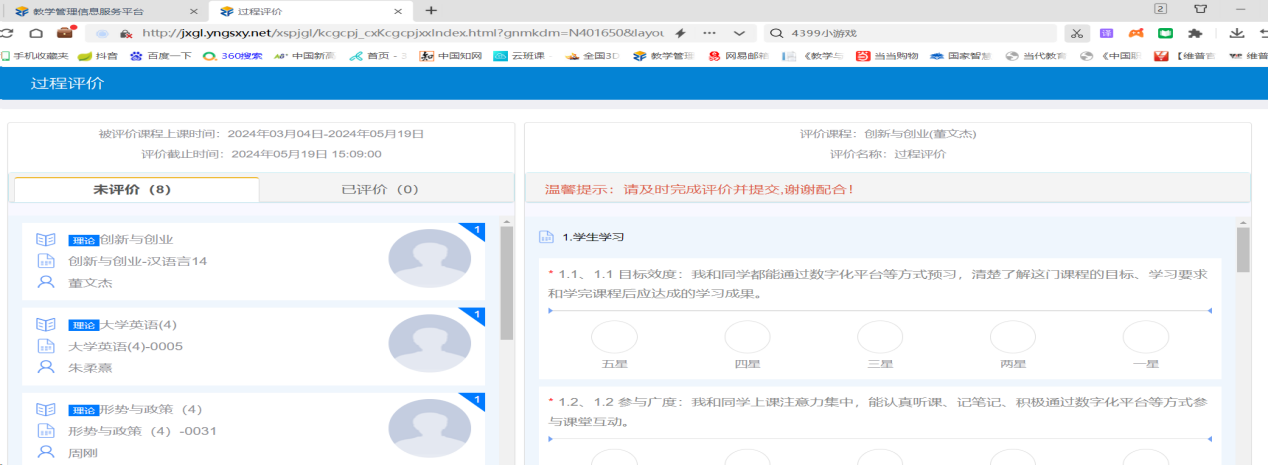Select 五星 rating for question 1.1

coord(613,338)
